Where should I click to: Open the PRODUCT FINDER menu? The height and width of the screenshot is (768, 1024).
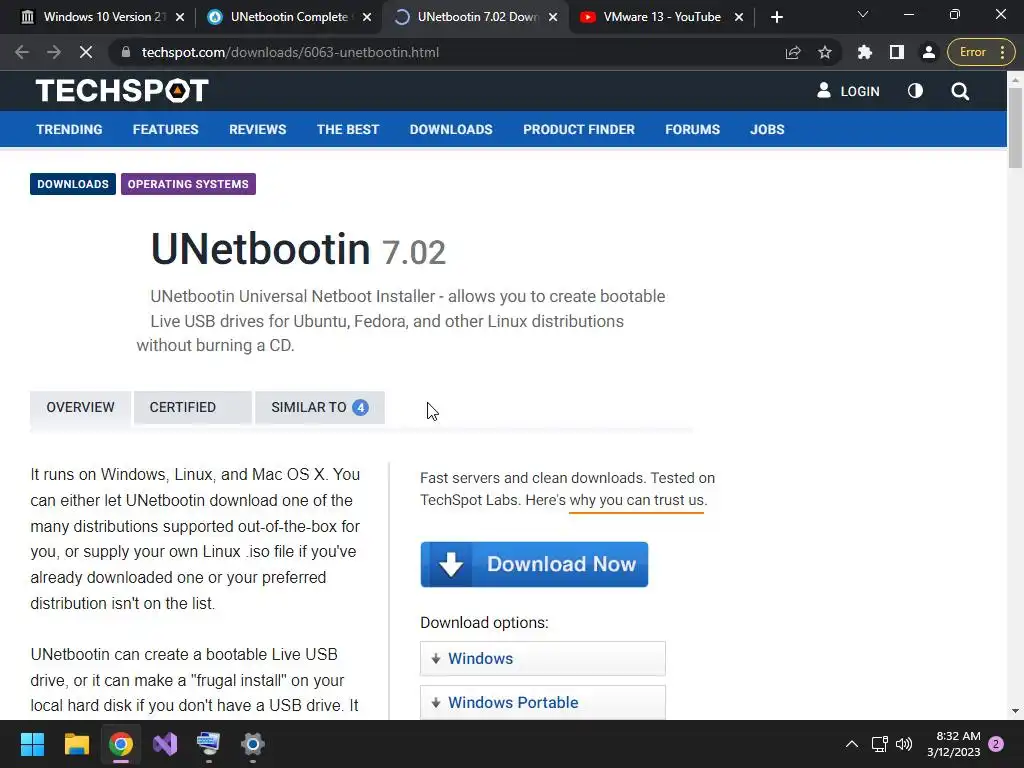[579, 129]
